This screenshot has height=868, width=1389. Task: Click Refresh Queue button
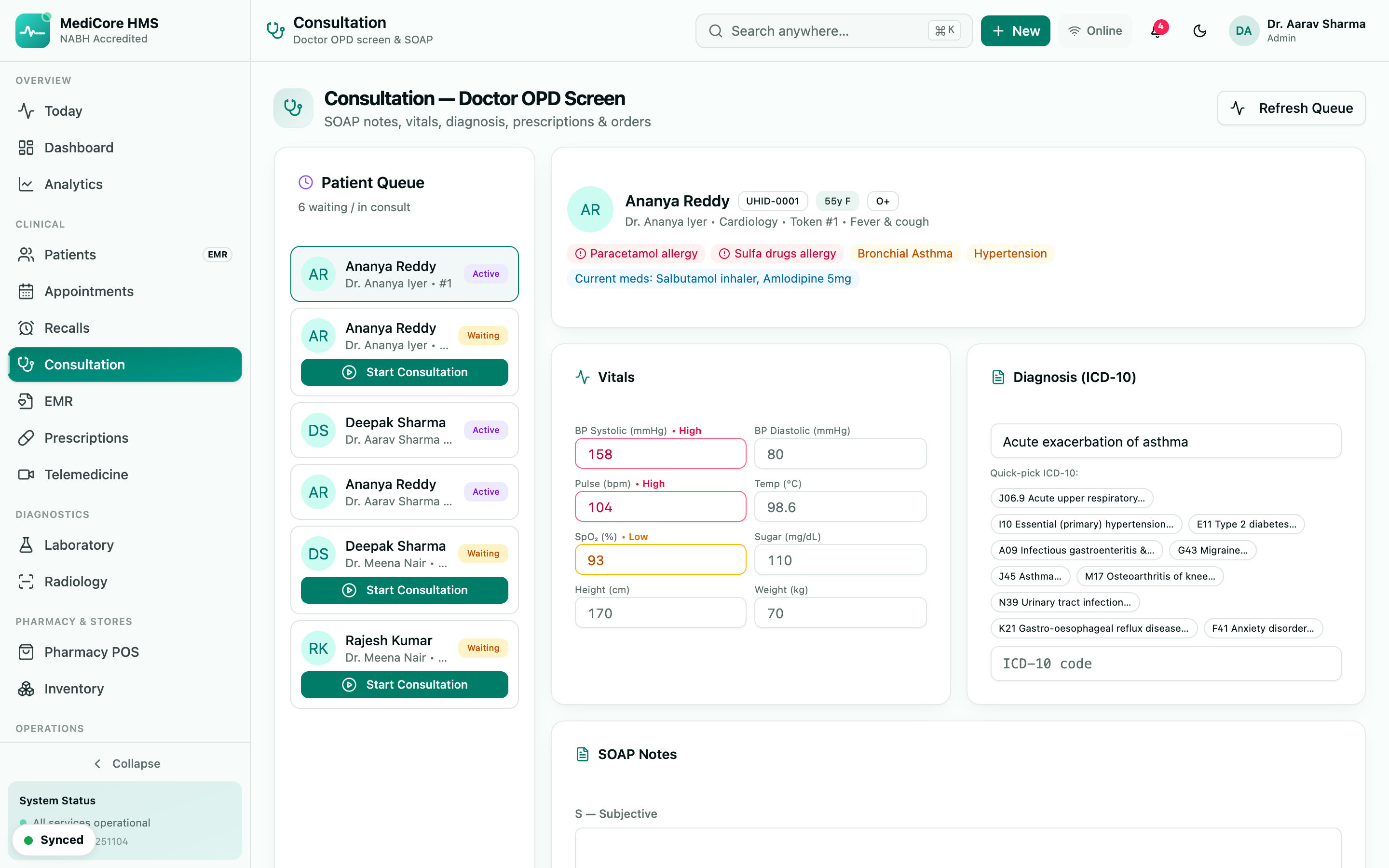click(1291, 108)
